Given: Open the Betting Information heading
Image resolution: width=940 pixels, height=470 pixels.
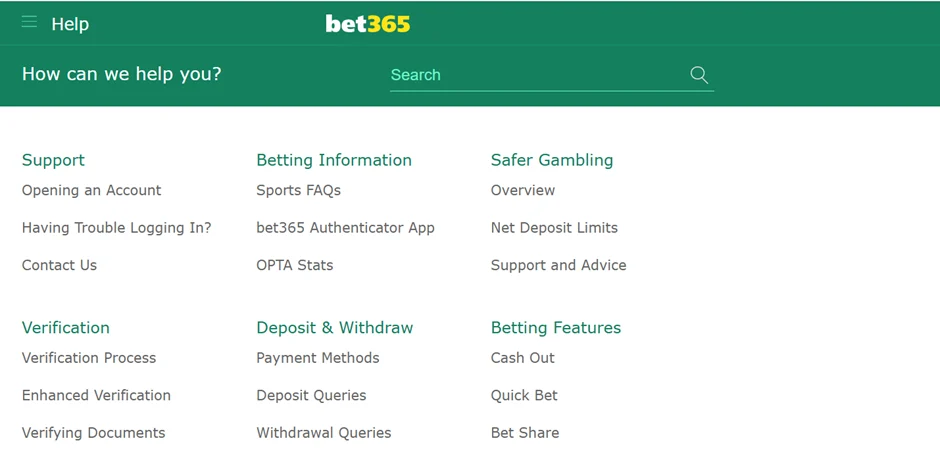Looking at the screenshot, I should pos(334,160).
